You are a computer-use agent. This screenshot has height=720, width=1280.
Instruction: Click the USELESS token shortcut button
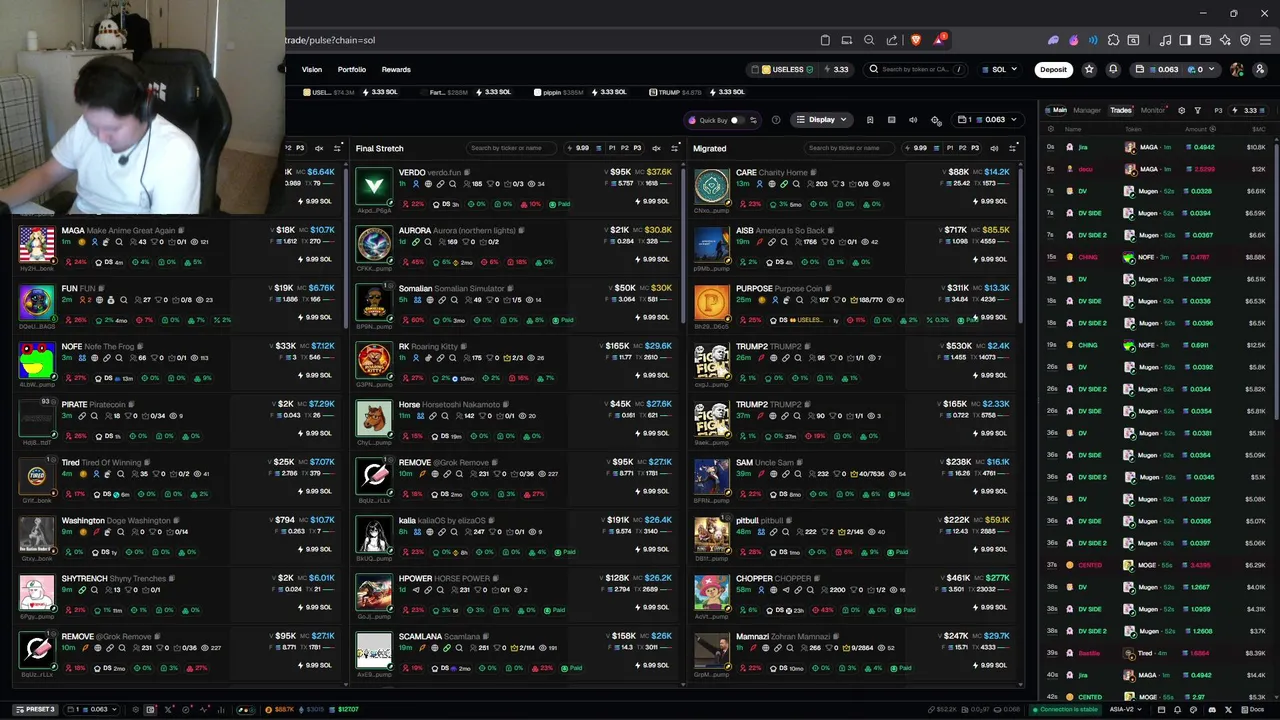point(785,69)
